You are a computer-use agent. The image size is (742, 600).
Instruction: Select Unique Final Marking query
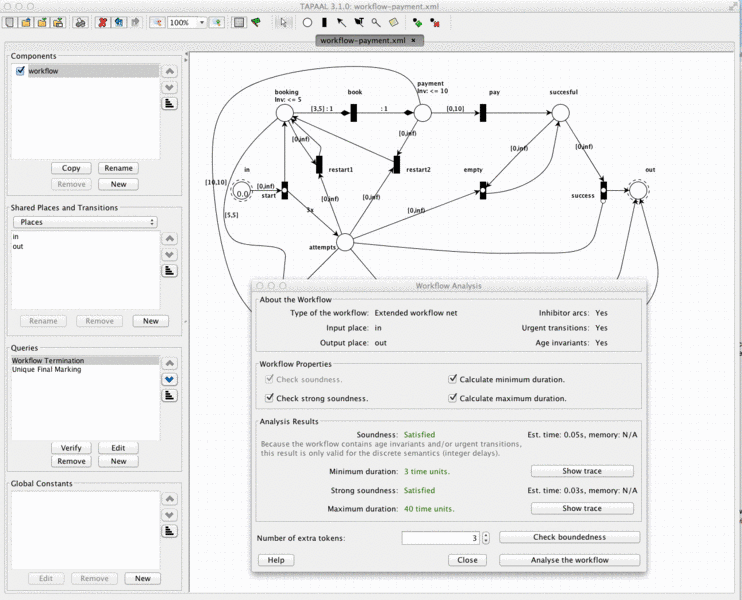46,370
